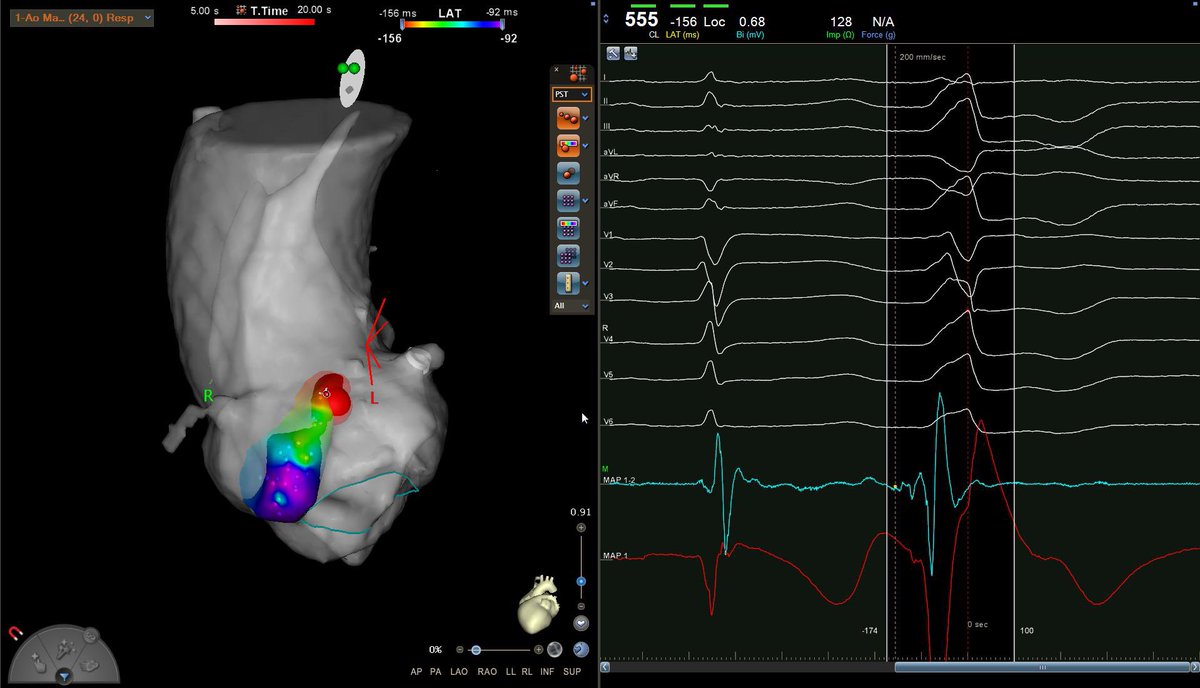Switch to the RAO view
The width and height of the screenshot is (1200, 688).
tap(489, 671)
